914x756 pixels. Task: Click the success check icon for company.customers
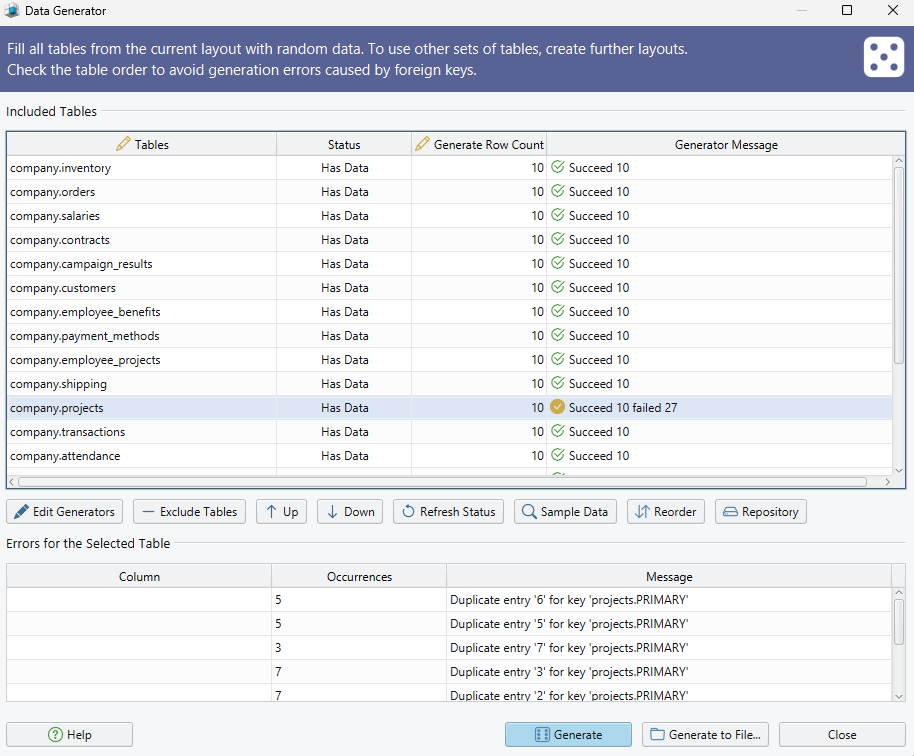click(x=558, y=287)
